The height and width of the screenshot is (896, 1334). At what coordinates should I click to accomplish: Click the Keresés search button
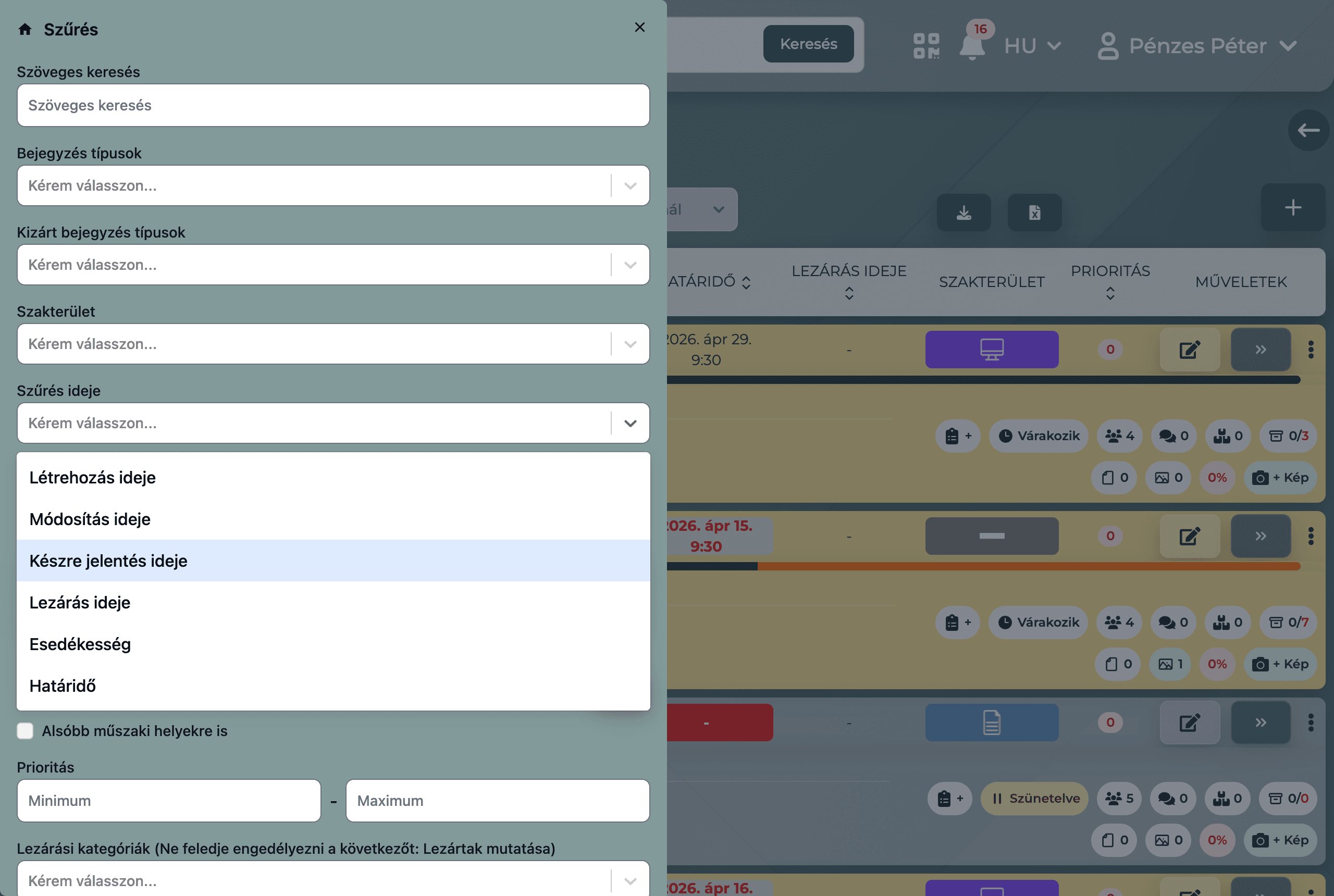click(808, 44)
